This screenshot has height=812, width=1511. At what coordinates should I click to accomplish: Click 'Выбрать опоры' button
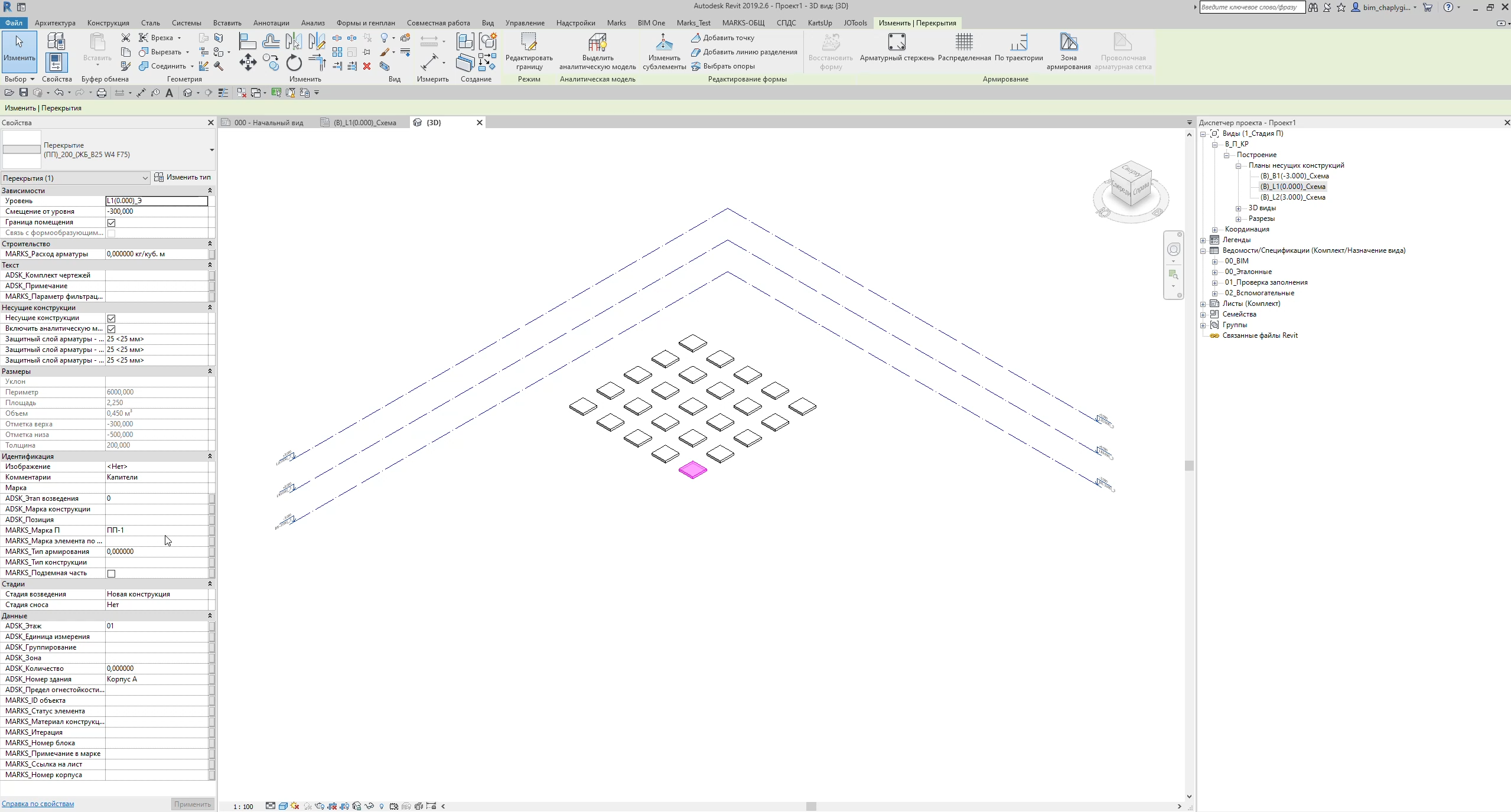(723, 66)
